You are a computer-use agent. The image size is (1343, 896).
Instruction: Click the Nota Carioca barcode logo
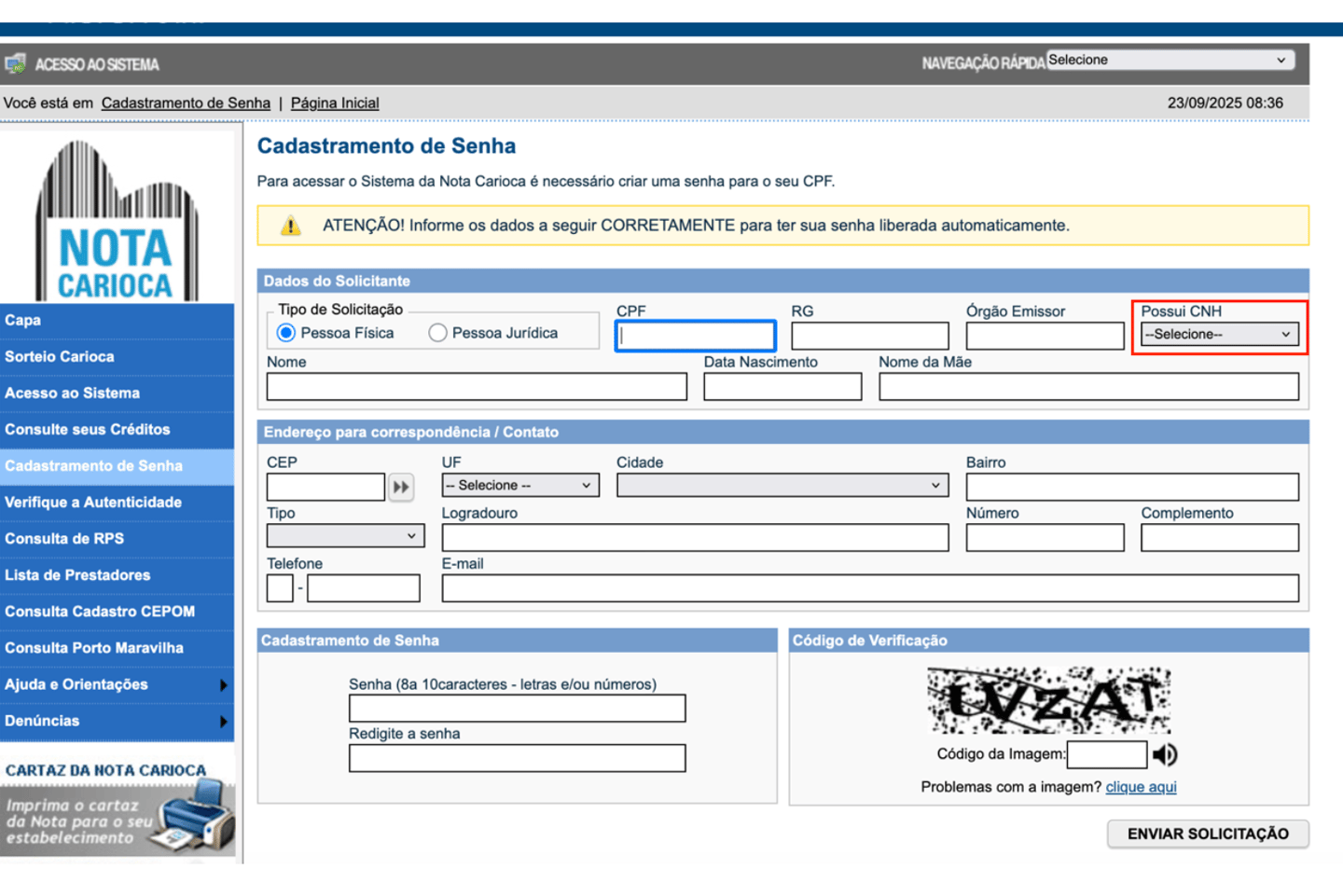click(x=117, y=221)
